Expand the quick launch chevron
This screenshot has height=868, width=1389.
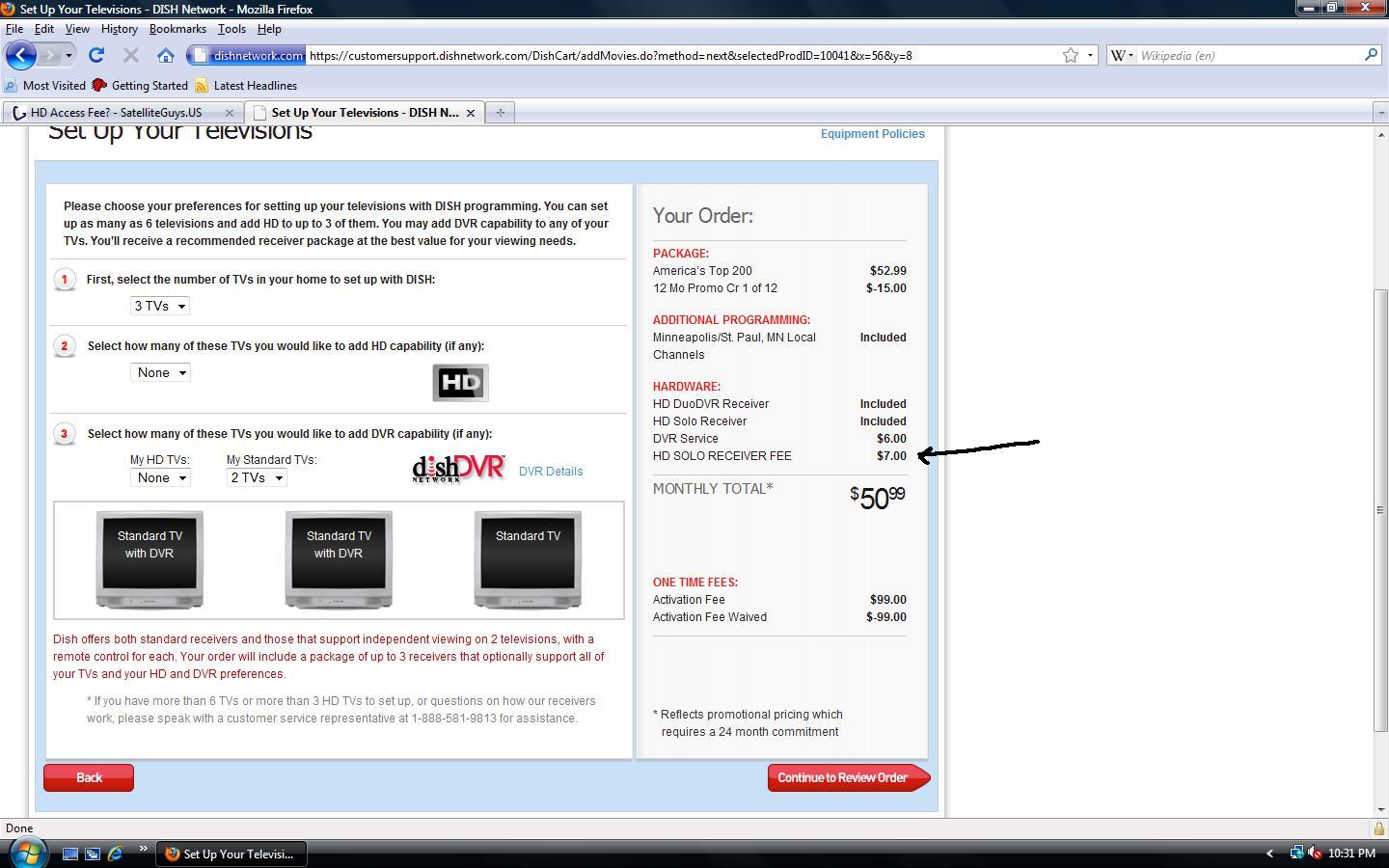click(x=143, y=850)
